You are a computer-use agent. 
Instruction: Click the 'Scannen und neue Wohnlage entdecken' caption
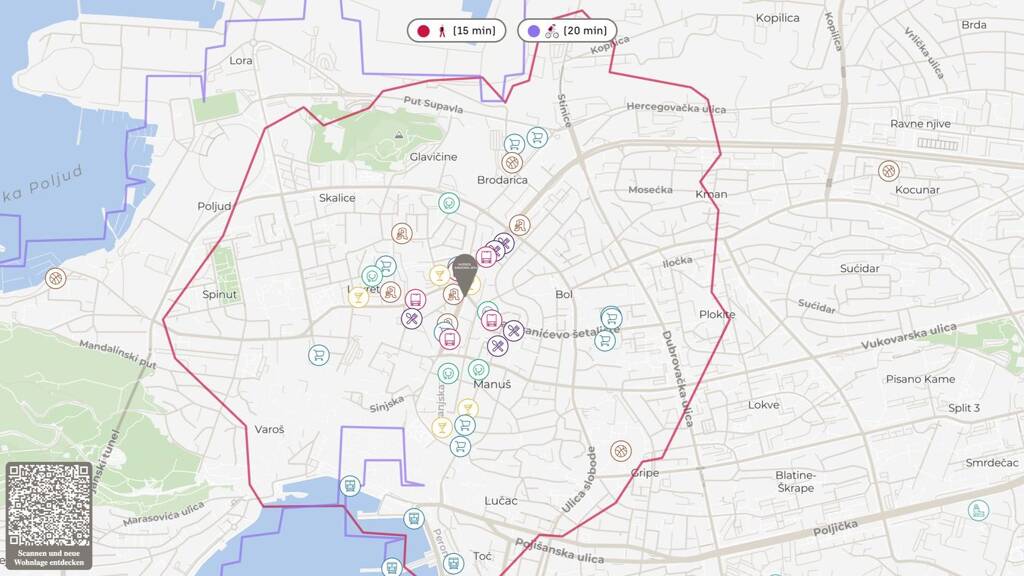(x=48, y=557)
